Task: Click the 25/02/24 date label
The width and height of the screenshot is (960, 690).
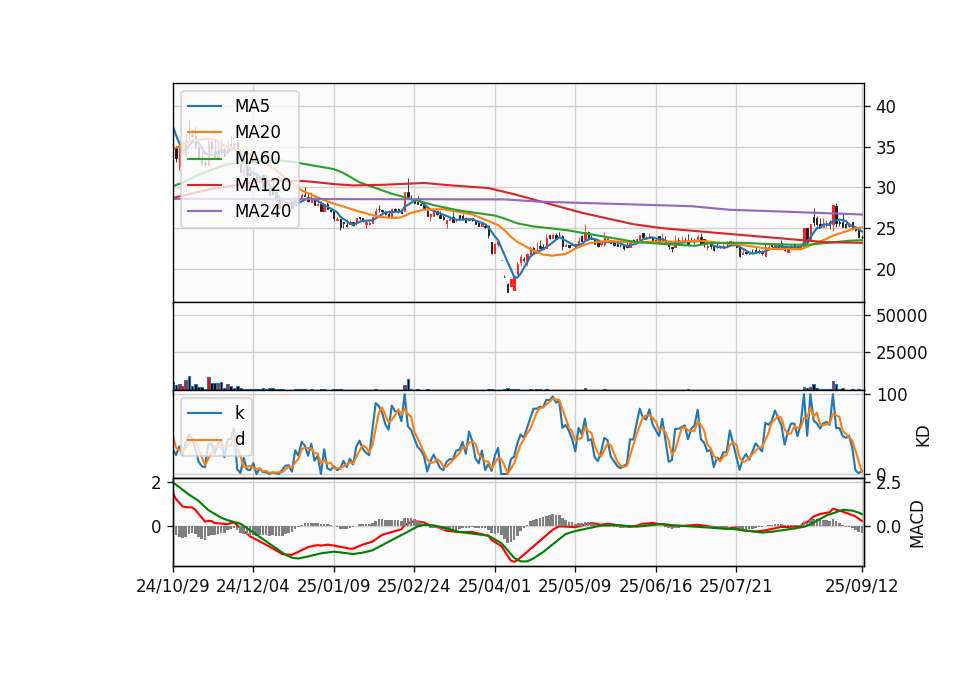Action: tap(414, 586)
